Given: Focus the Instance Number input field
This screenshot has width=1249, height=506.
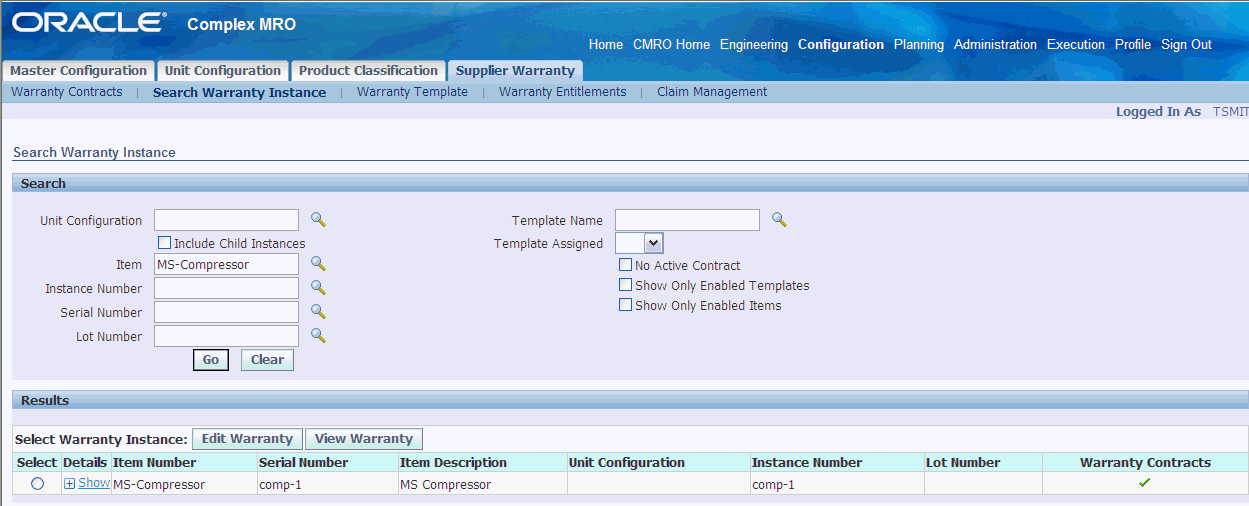Looking at the screenshot, I should point(226,288).
